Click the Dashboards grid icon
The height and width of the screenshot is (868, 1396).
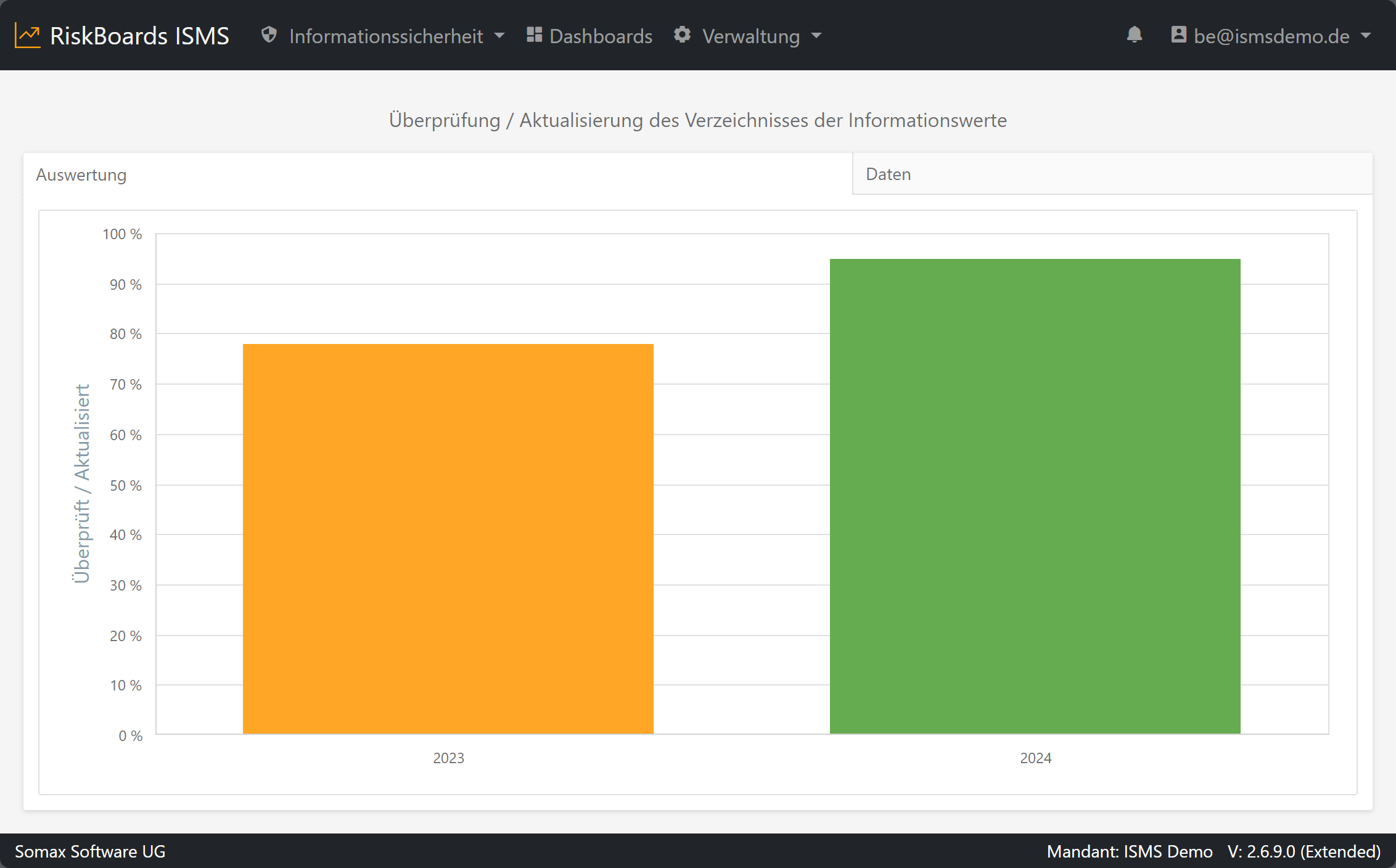point(534,35)
